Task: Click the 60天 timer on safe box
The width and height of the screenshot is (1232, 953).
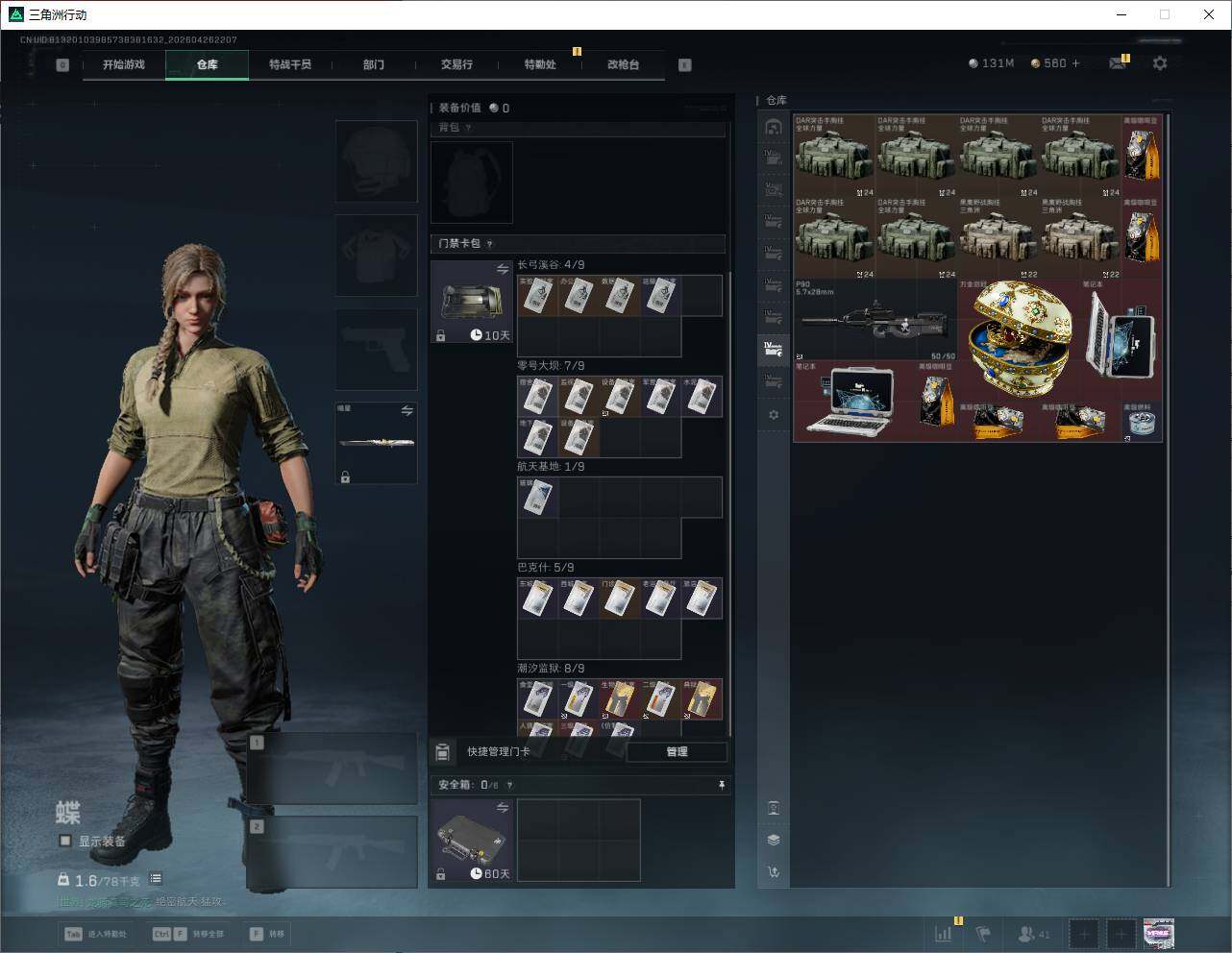Action: pyautogui.click(x=490, y=873)
